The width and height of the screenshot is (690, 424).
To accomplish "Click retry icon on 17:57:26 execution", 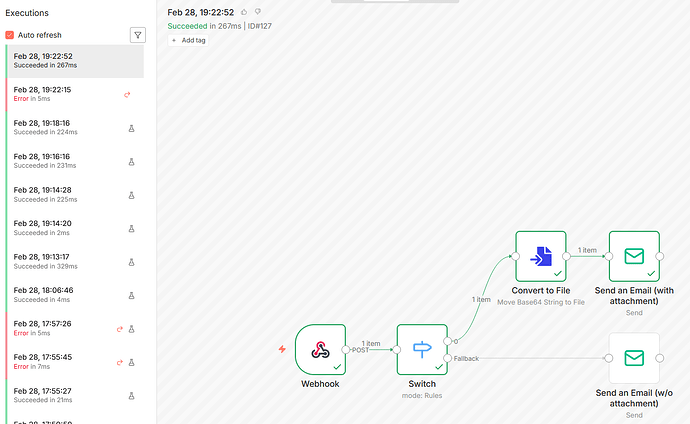I will [119, 329].
